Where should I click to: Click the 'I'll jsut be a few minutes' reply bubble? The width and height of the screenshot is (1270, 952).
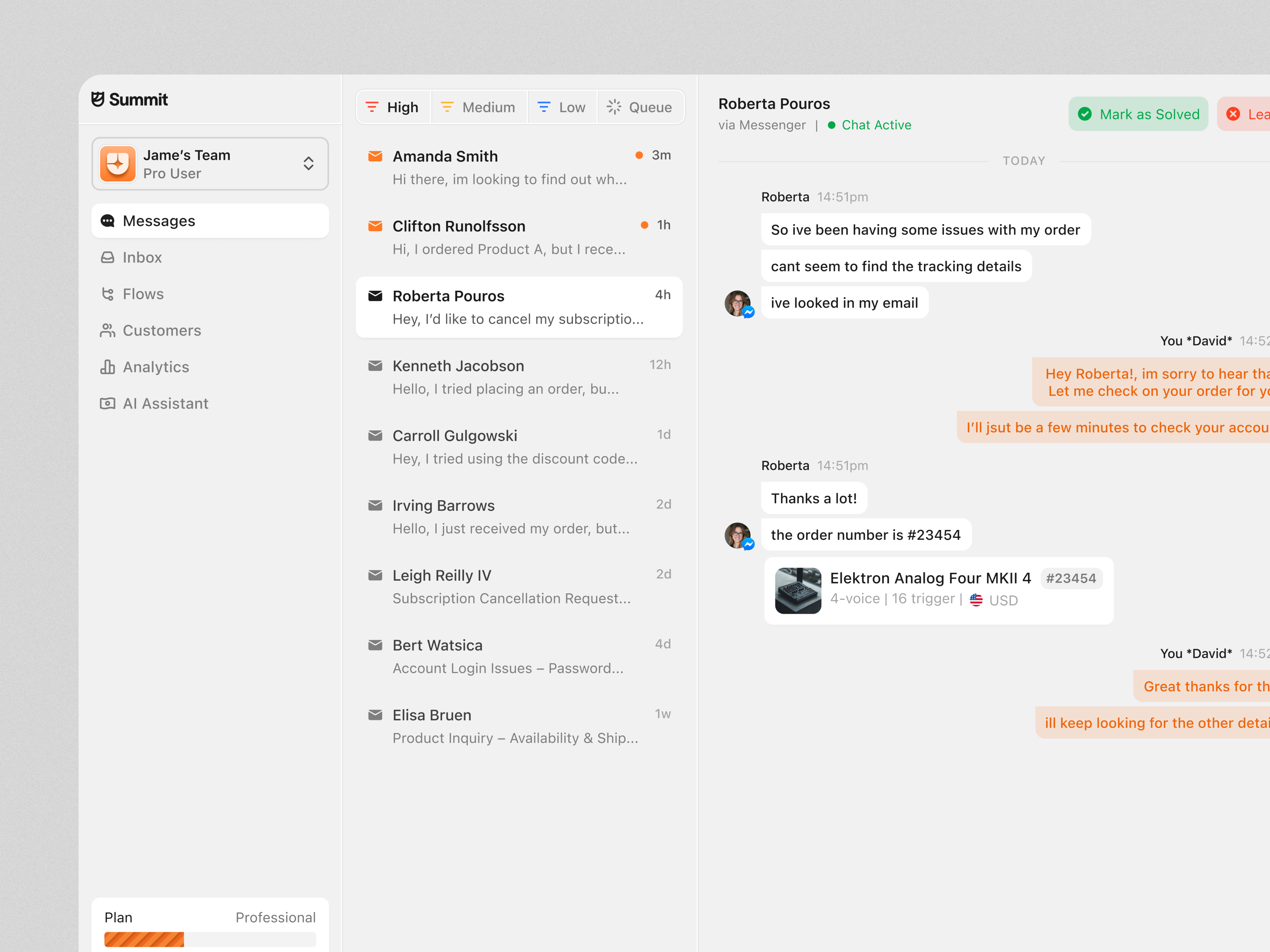point(1114,428)
